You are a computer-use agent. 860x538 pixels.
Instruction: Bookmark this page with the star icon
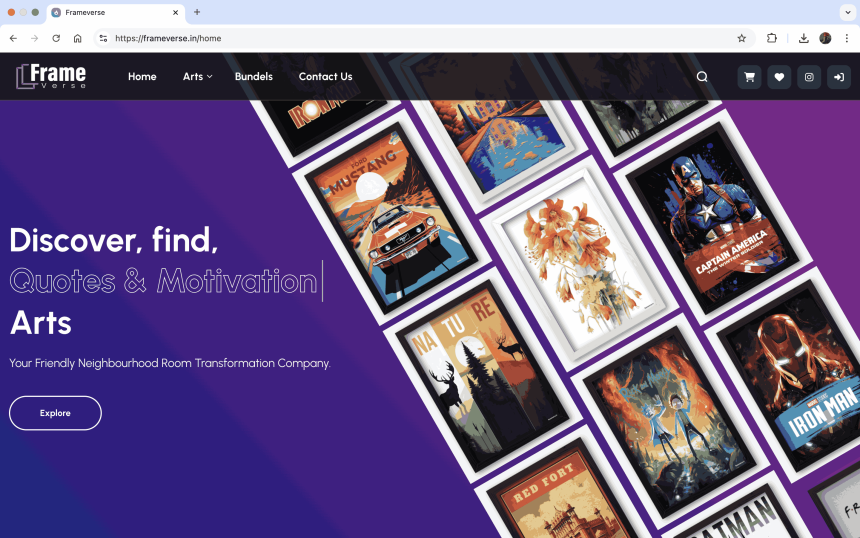(742, 38)
